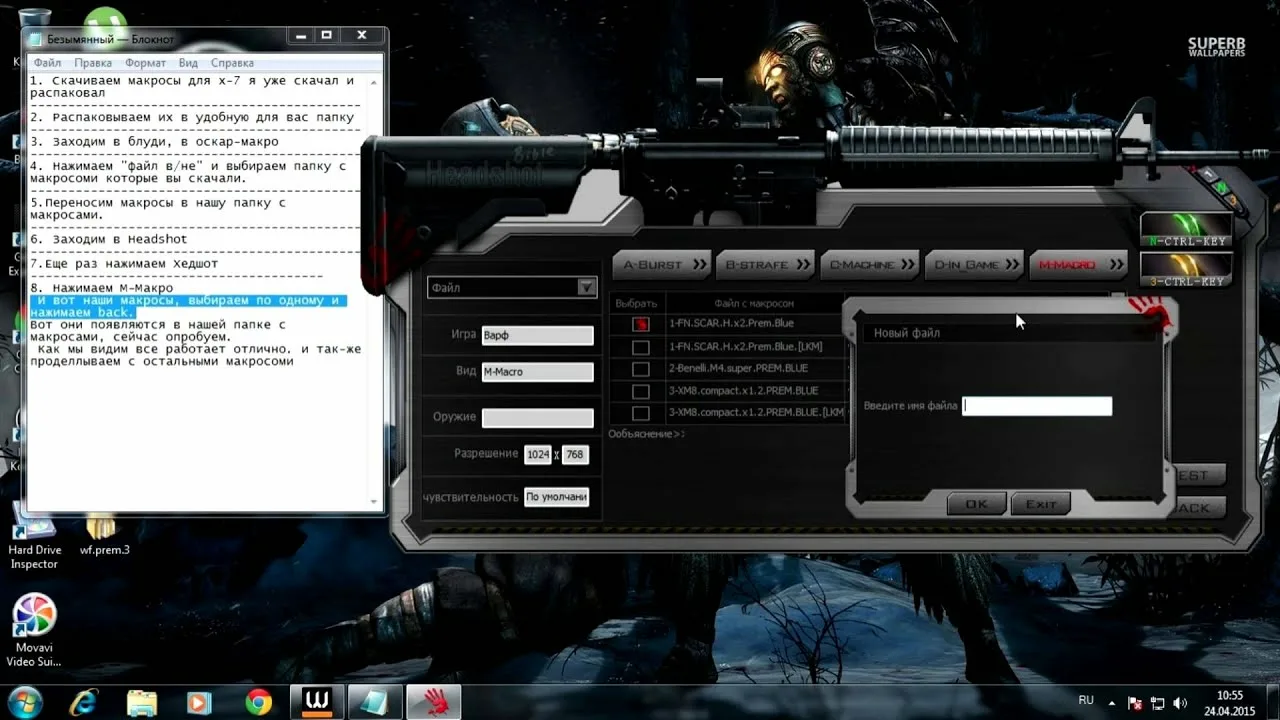Image resolution: width=1280 pixels, height=720 pixels.
Task: Switch to the Notepad taskbar button
Action: pyautogui.click(x=376, y=703)
